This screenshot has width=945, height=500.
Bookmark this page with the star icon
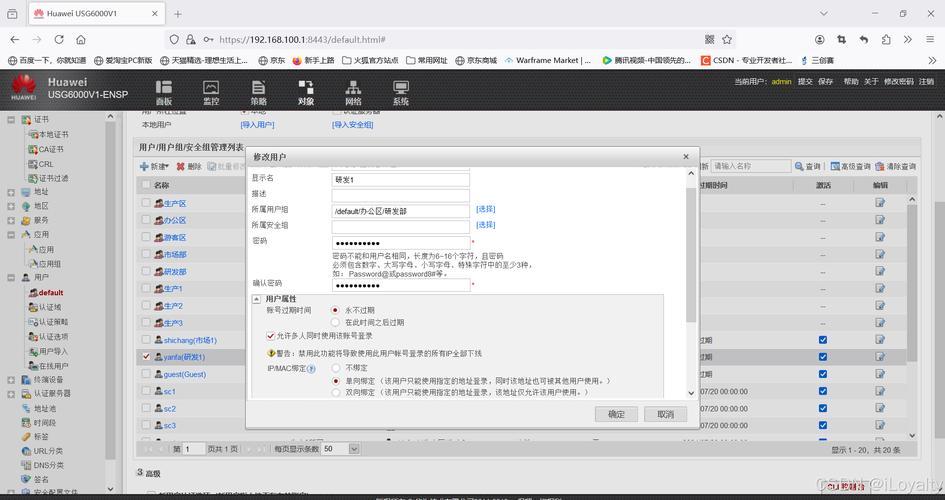pyautogui.click(x=727, y=39)
